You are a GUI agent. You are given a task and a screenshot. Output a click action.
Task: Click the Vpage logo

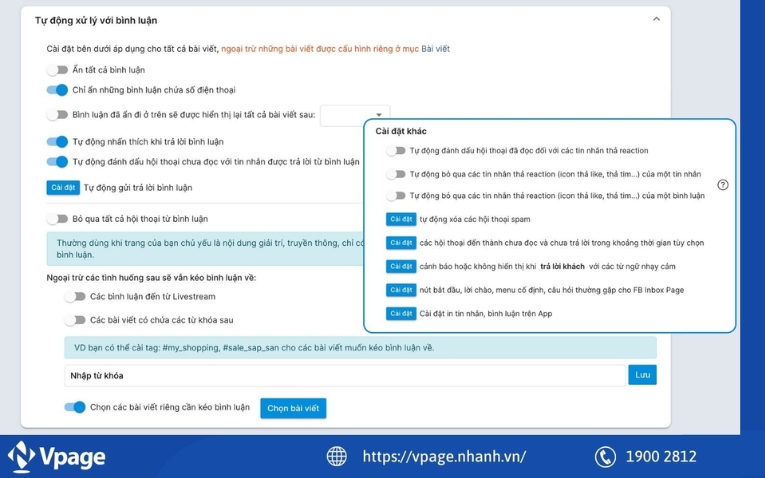pyautogui.click(x=57, y=457)
